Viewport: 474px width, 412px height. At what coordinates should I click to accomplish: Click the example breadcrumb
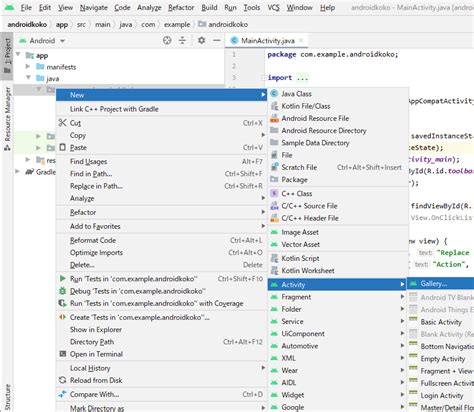tap(177, 24)
